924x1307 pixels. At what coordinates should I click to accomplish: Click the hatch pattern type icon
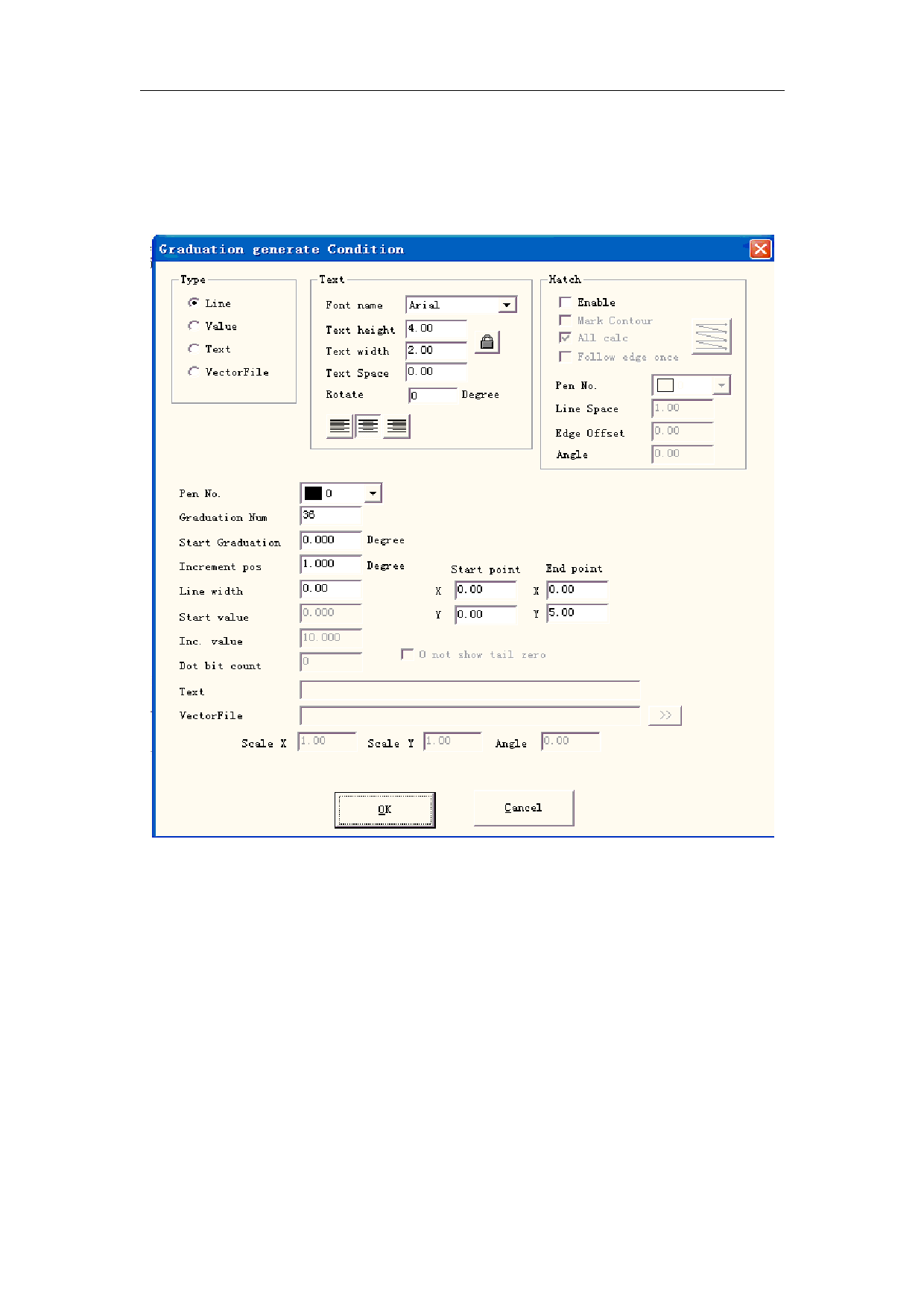coord(712,337)
